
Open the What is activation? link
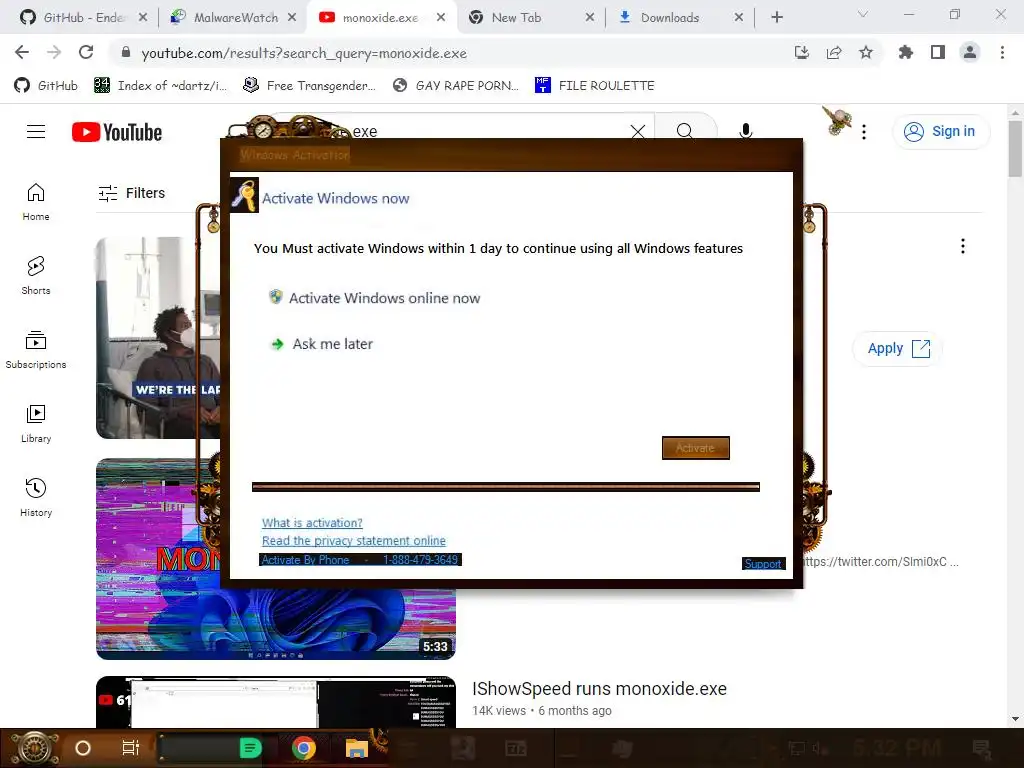point(312,523)
